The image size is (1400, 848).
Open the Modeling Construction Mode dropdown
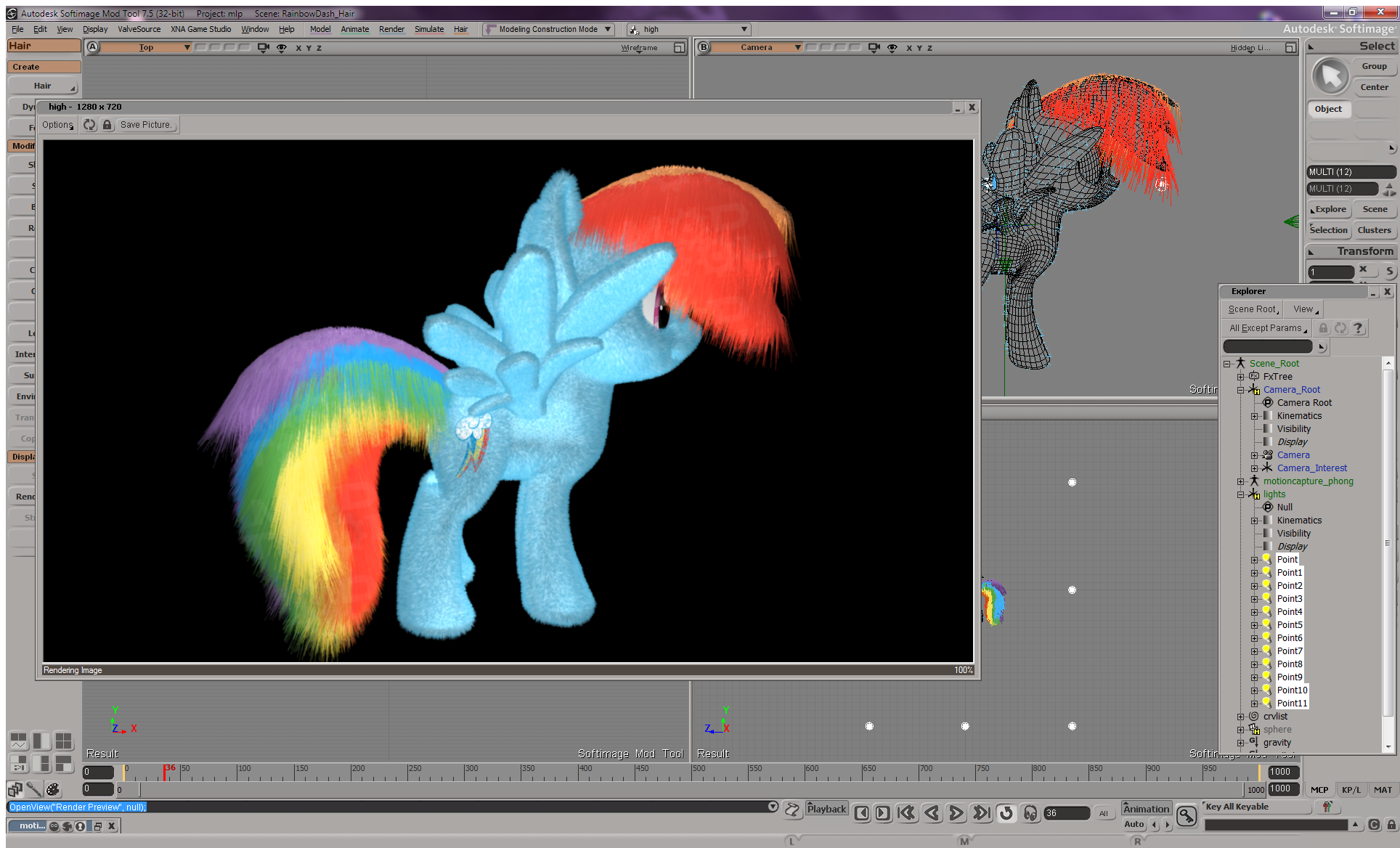pyautogui.click(x=548, y=29)
